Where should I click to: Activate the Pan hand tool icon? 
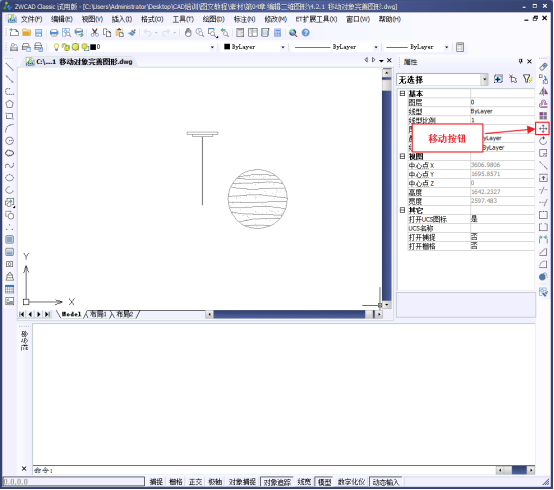point(188,33)
